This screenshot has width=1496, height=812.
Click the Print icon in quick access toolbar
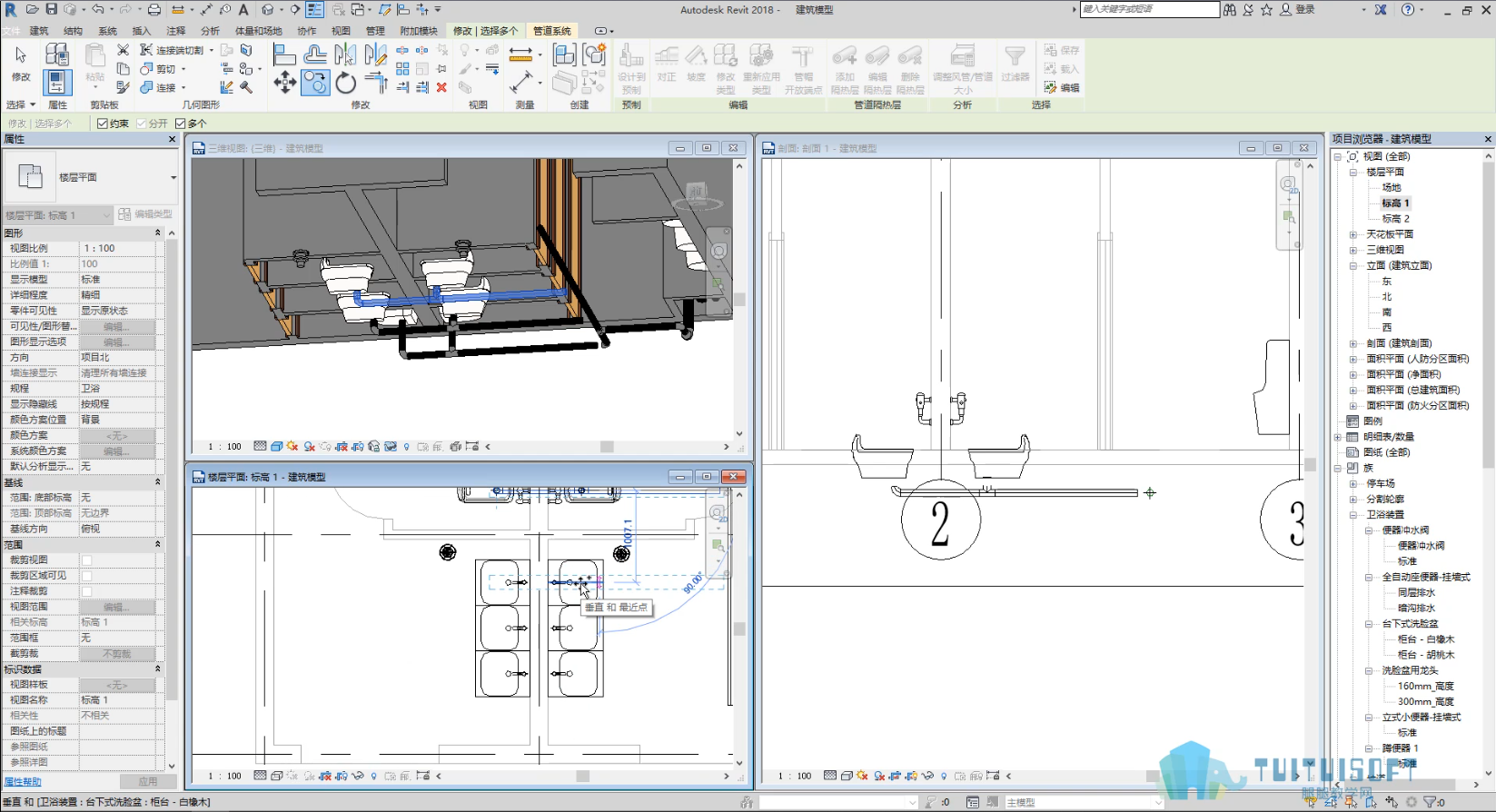154,10
